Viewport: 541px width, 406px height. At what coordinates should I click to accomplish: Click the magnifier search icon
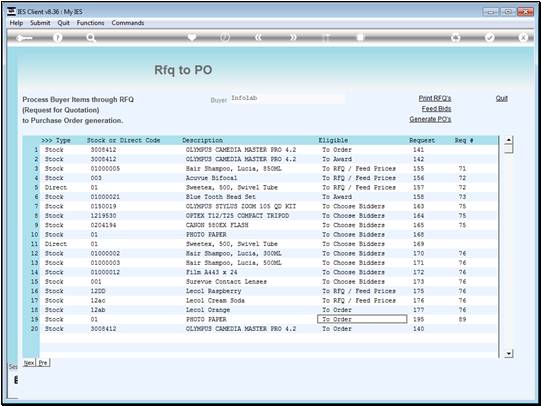[x=91, y=38]
